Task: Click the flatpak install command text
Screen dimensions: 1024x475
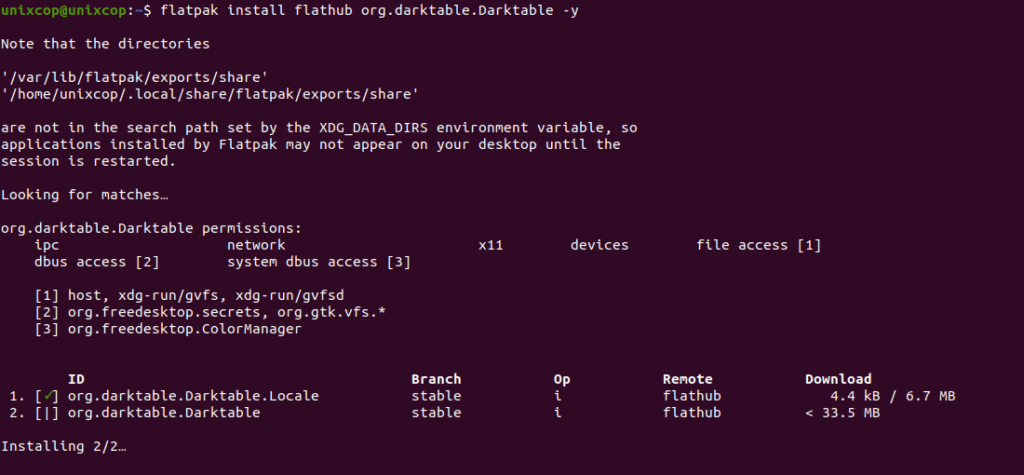Action: point(370,10)
